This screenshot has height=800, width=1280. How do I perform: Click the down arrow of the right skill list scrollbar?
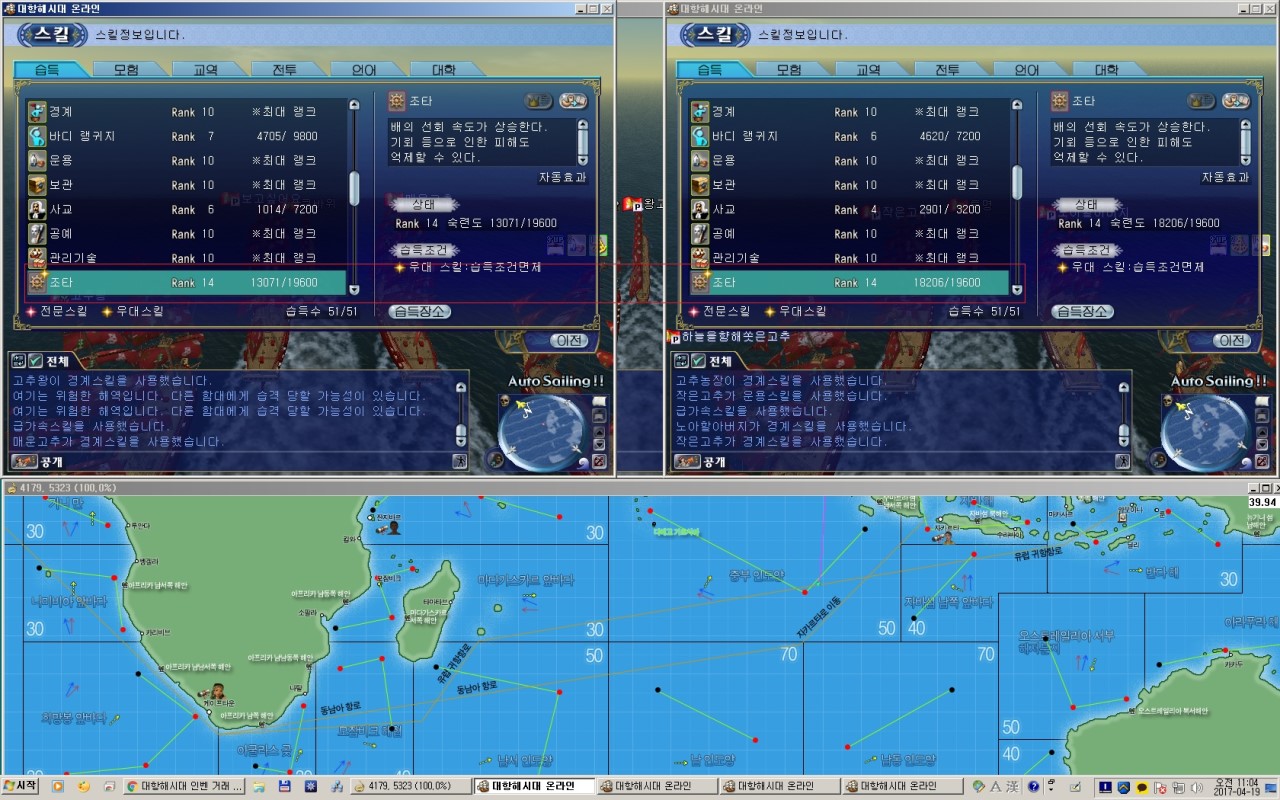tap(1017, 290)
